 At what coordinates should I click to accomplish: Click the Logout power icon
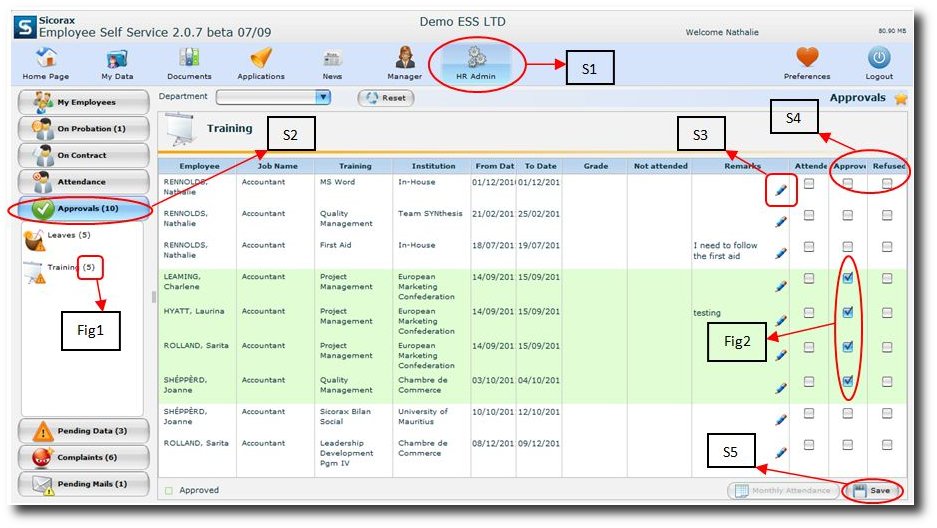tap(879, 60)
